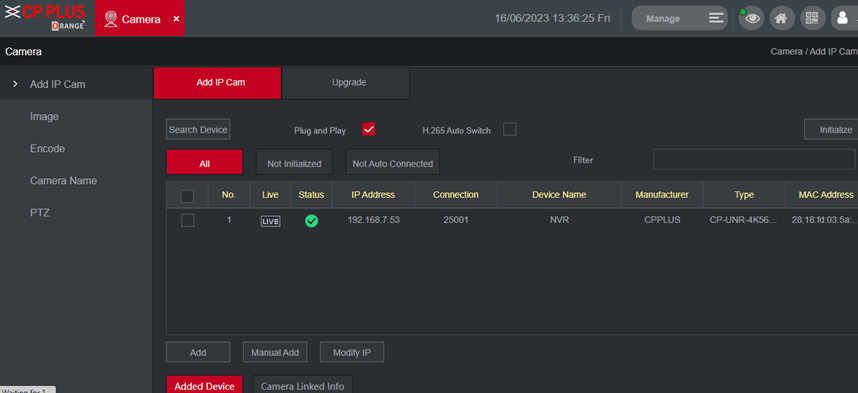Sort by the IP Address column header
This screenshot has height=393, width=858.
click(373, 195)
